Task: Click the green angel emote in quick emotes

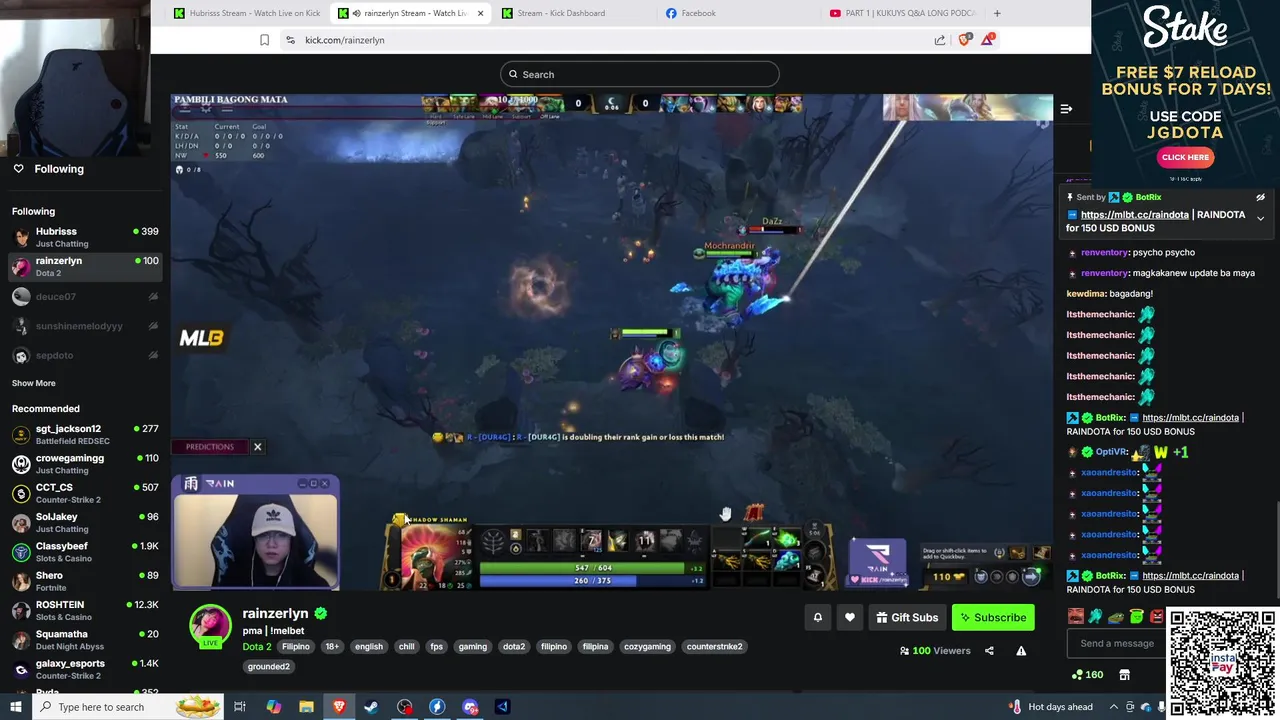Action: 1136,616
